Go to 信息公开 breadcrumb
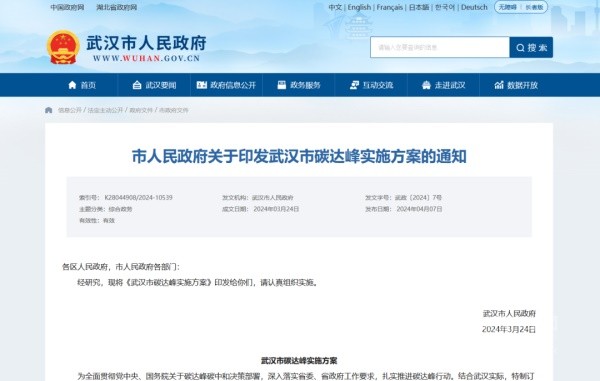Image resolution: width=600 pixels, height=381 pixels. coord(70,110)
